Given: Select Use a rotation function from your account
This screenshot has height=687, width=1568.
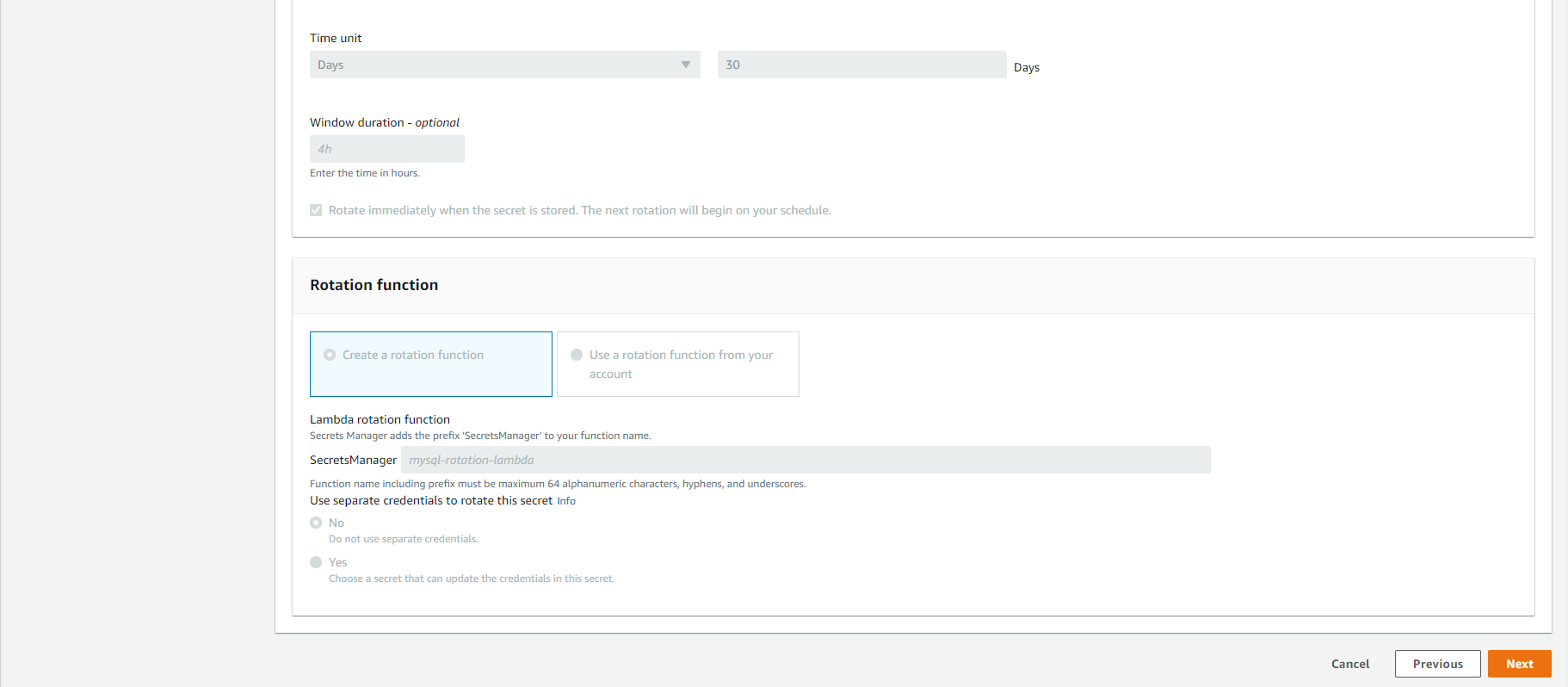Looking at the screenshot, I should (678, 364).
